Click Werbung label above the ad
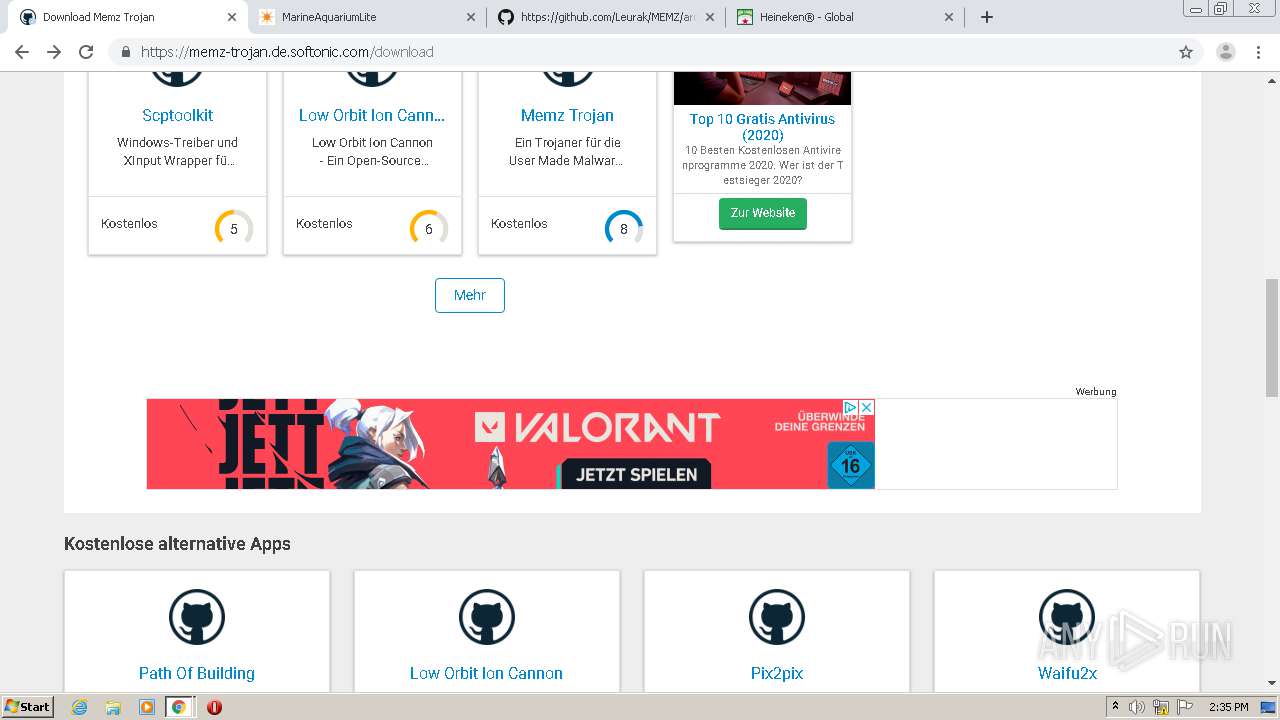The height and width of the screenshot is (720, 1280). 1096,392
